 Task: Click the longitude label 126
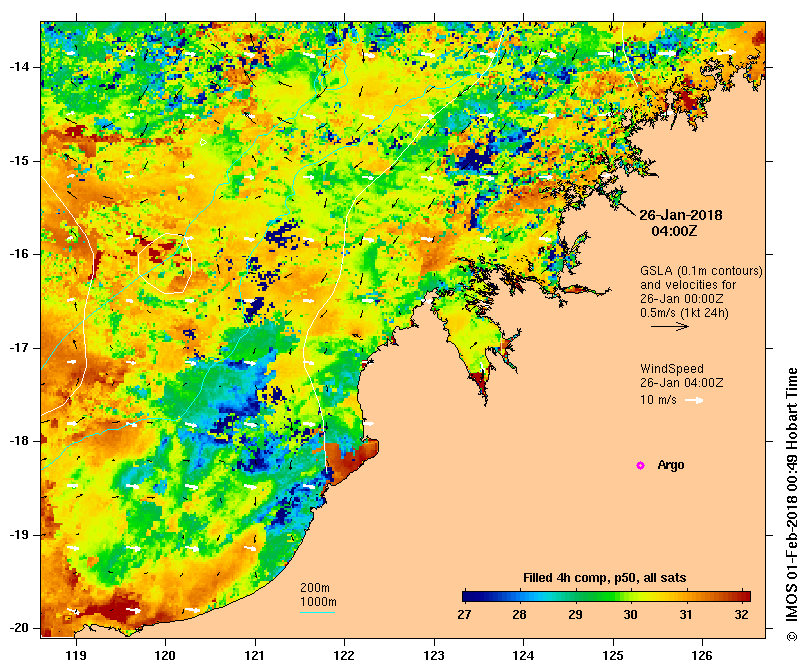point(702,655)
